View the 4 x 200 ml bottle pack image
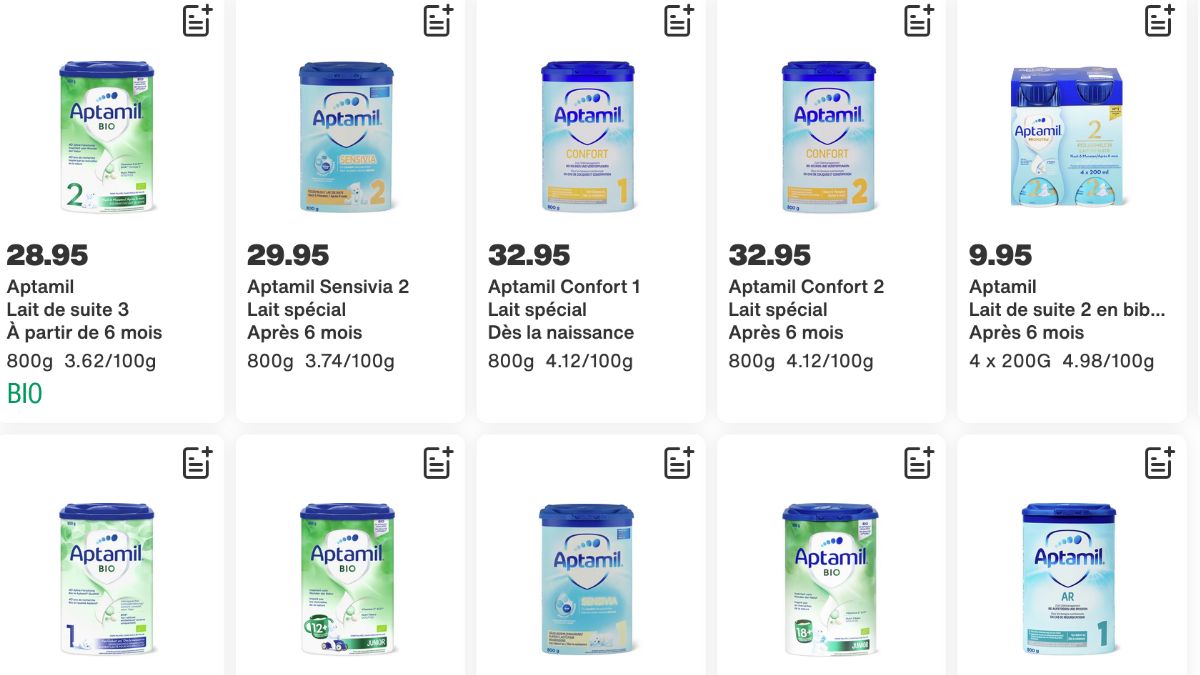Viewport: 1200px width, 675px height. [1068, 137]
